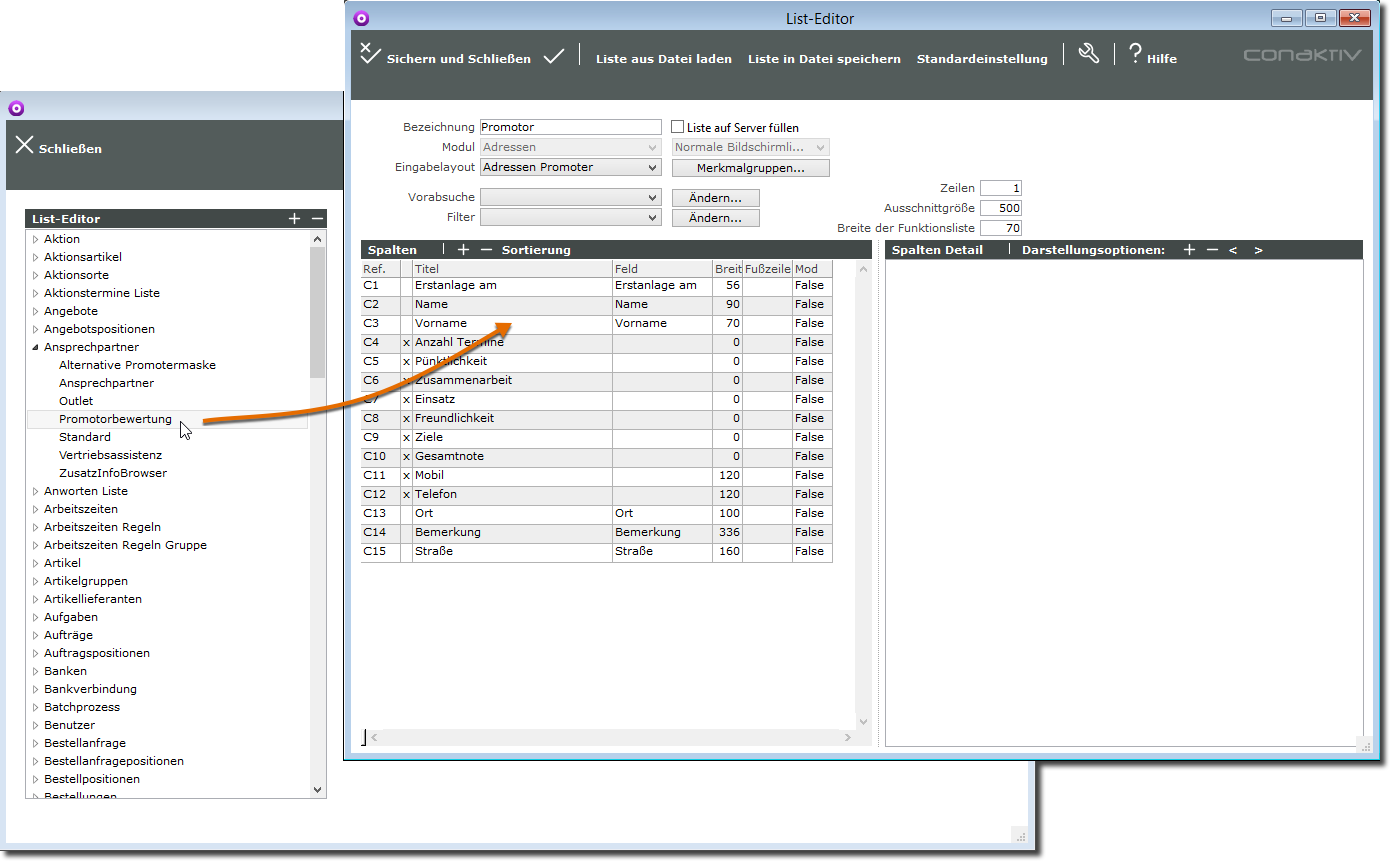Click Darstellungsoptionen right arrow icon
Viewport: 1390px width, 861px height.
click(1258, 250)
